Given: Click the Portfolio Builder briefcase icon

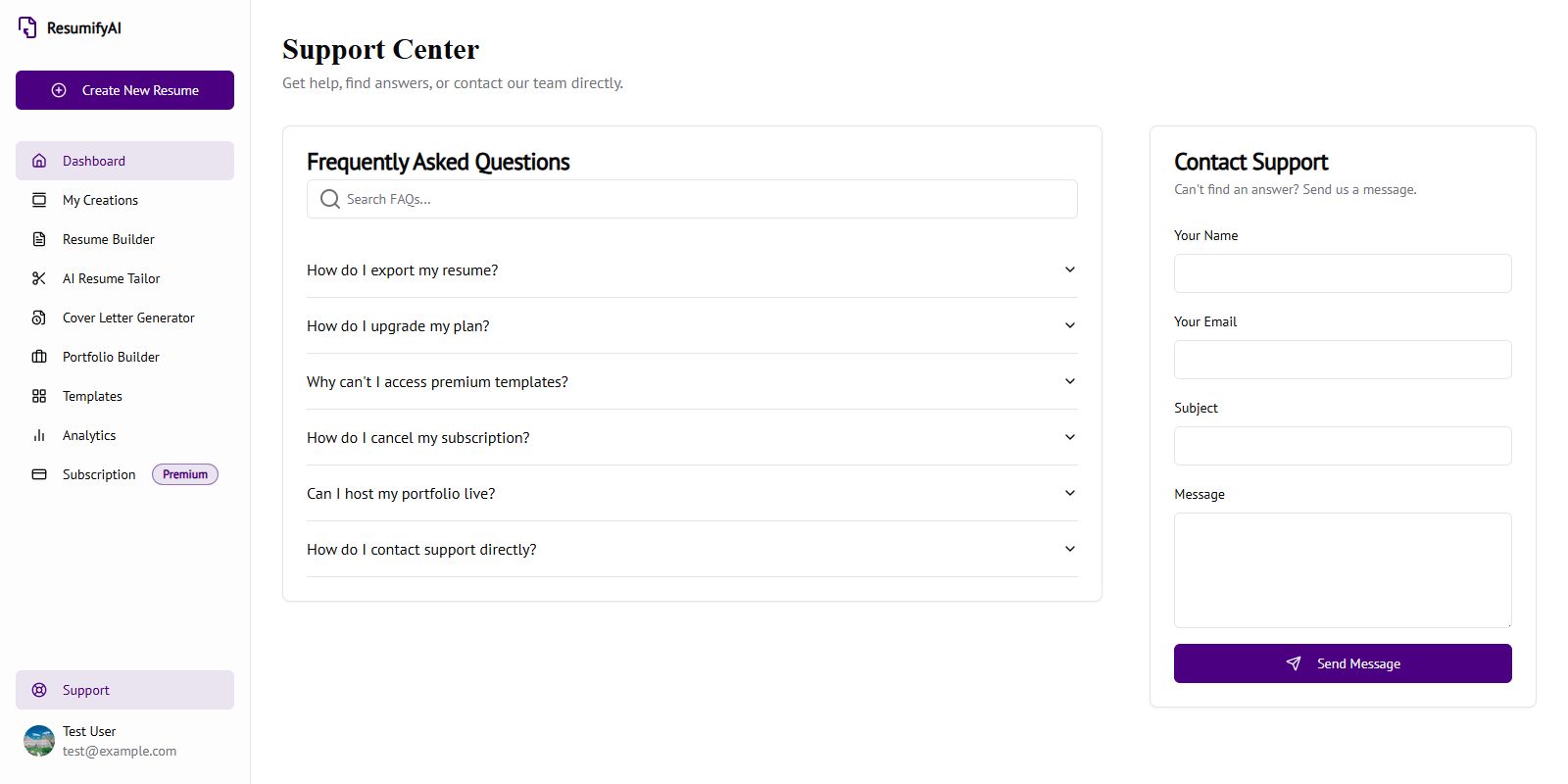Looking at the screenshot, I should [x=39, y=357].
